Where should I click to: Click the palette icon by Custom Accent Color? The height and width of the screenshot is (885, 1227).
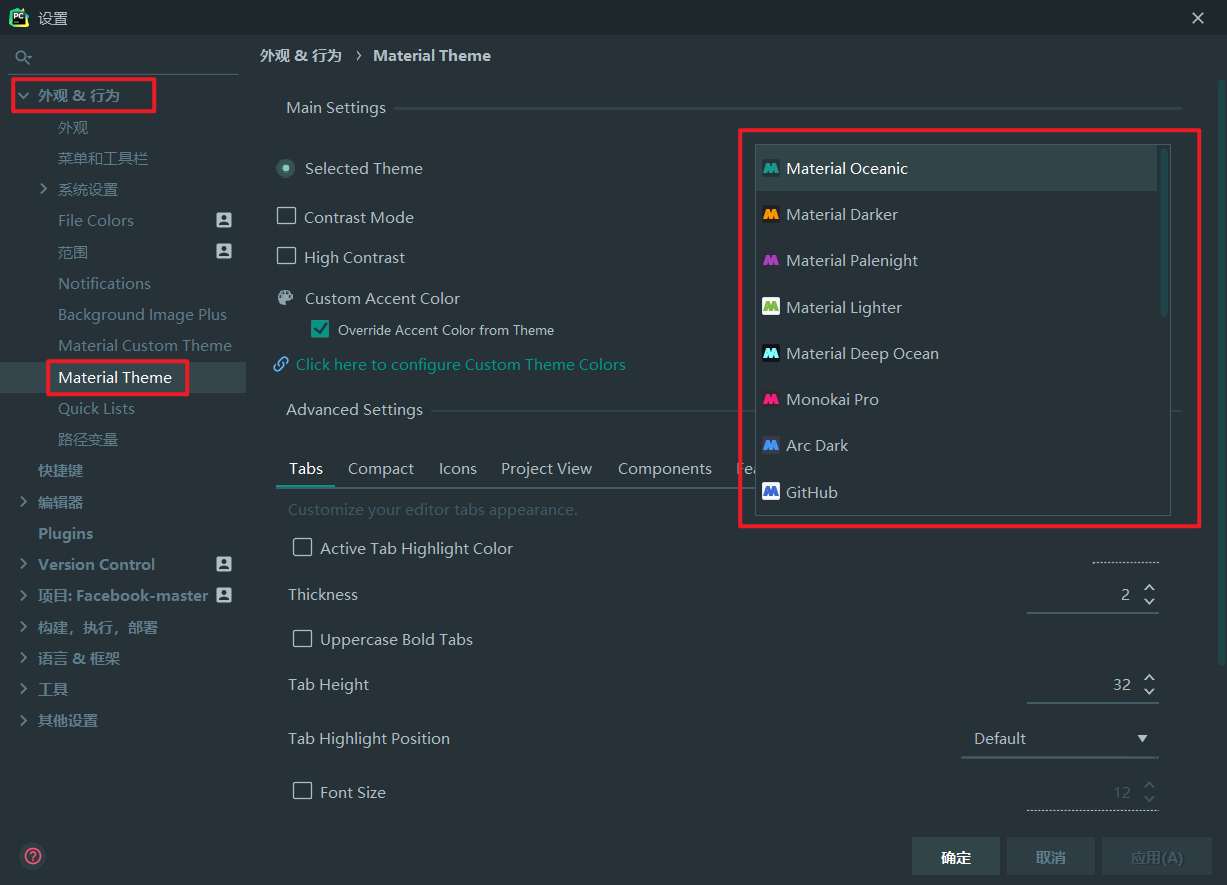[286, 298]
